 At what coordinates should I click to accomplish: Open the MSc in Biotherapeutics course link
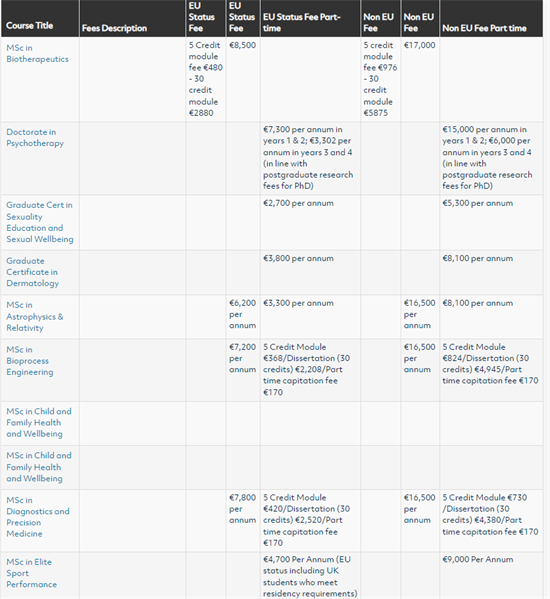point(37,53)
